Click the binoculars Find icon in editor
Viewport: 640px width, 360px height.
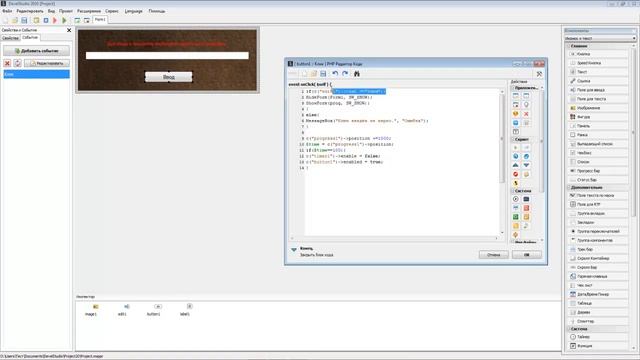[357, 73]
